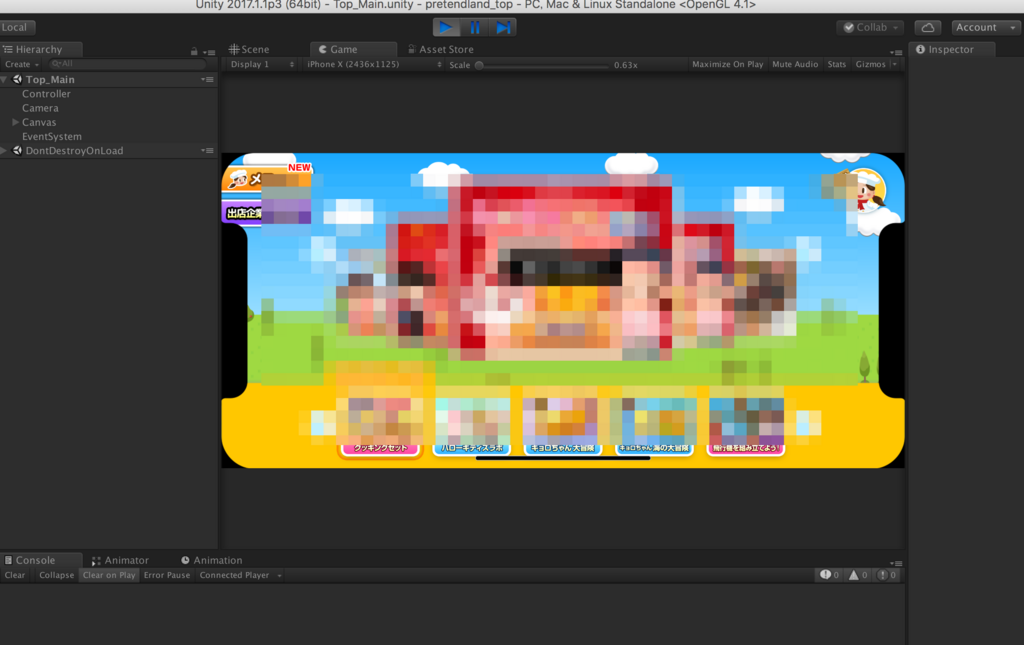Screen dimensions: 1024x645
Task: Open the Create dropdown in Hierarchy
Action: coord(22,64)
